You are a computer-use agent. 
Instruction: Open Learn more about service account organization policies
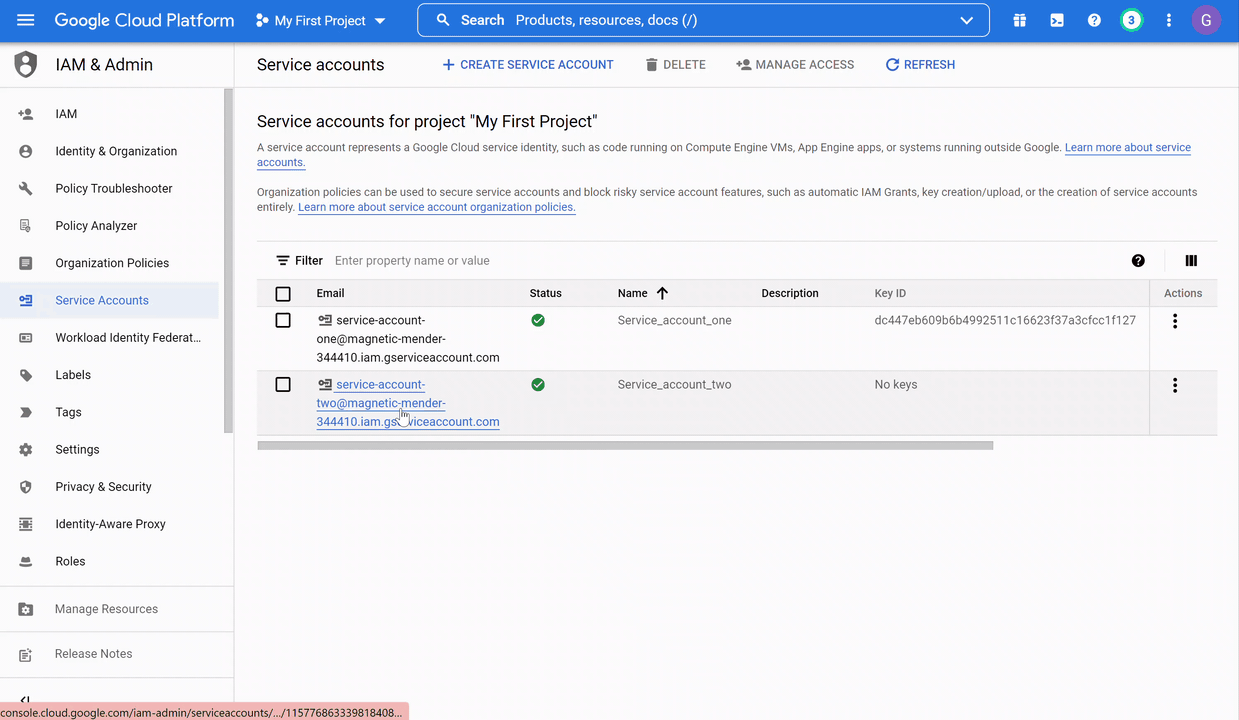click(x=437, y=207)
